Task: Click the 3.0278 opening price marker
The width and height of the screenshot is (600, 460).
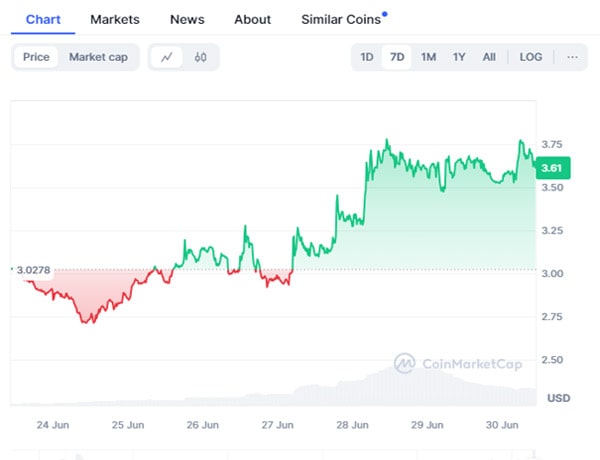Action: pos(33,270)
